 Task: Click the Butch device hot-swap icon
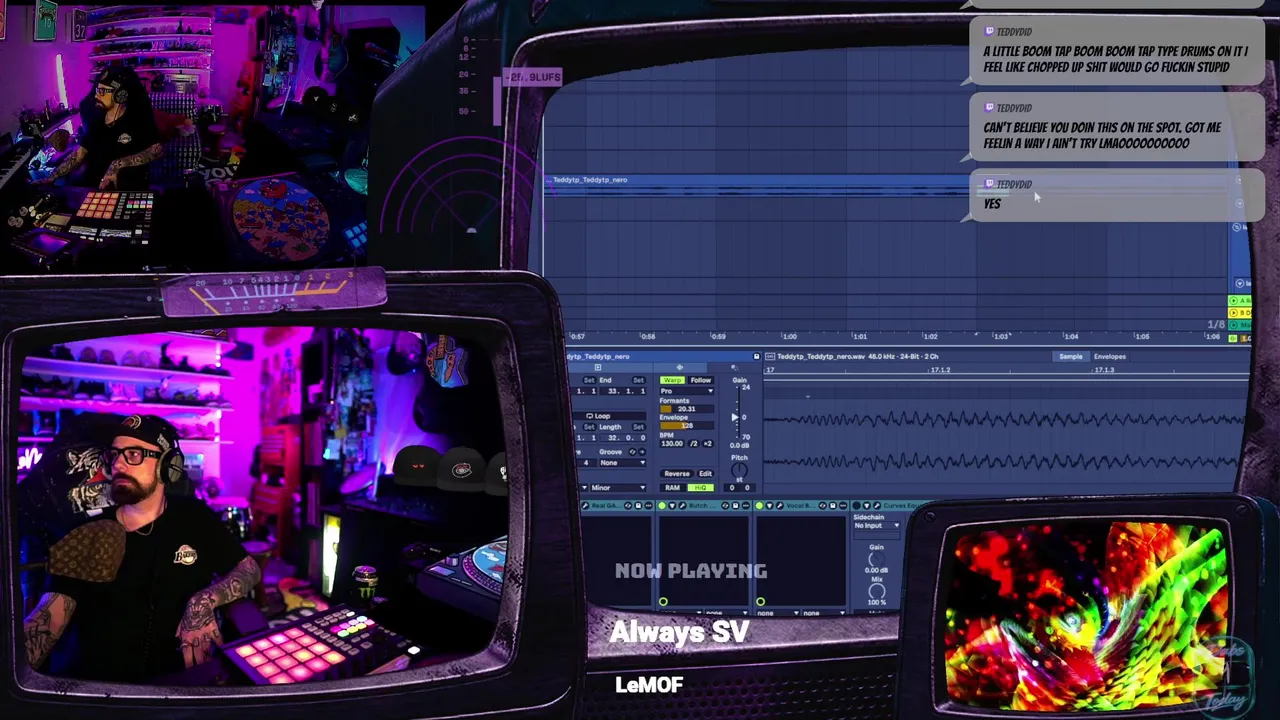[x=725, y=506]
